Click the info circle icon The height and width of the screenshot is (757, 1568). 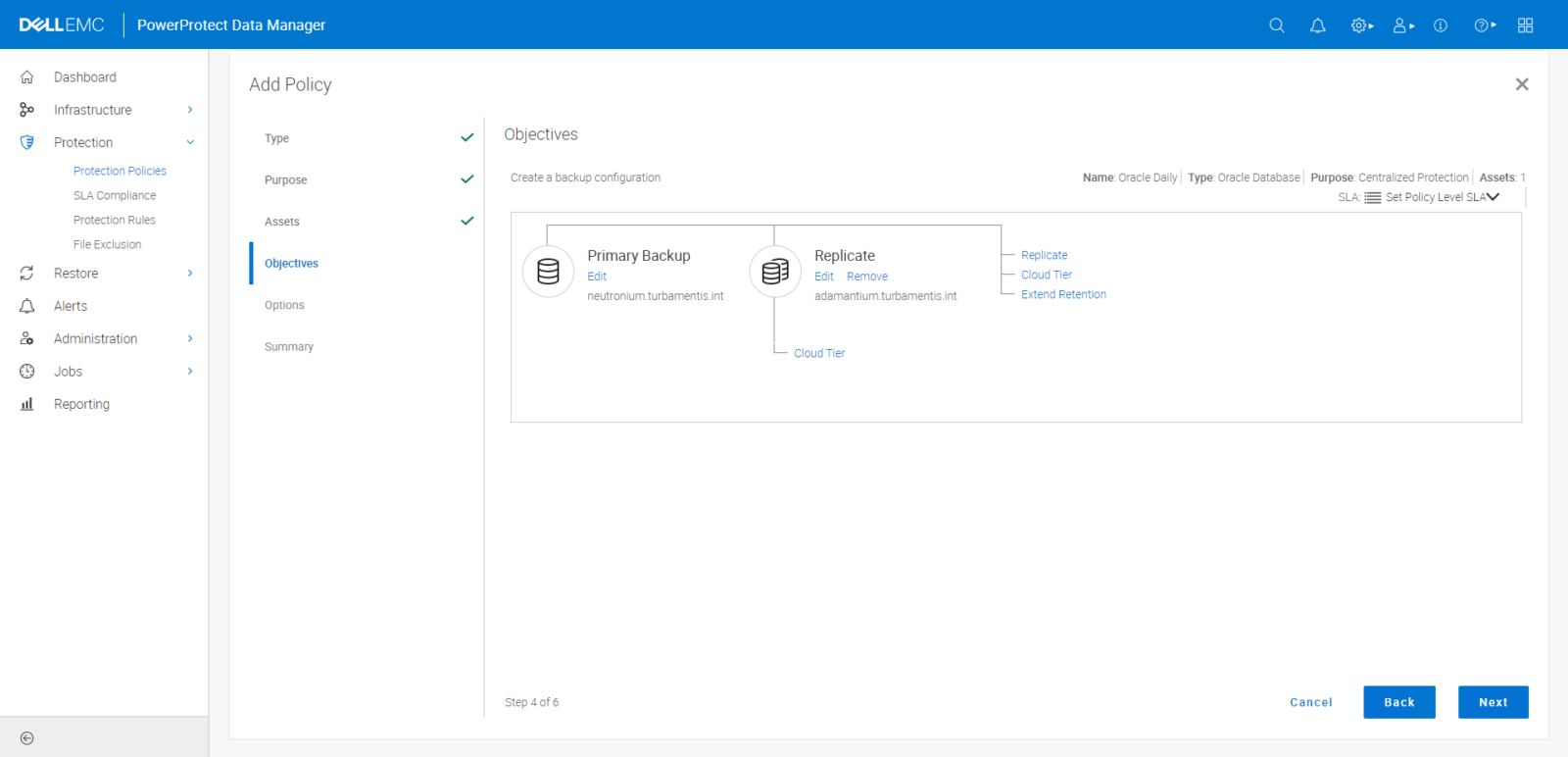(x=1441, y=25)
